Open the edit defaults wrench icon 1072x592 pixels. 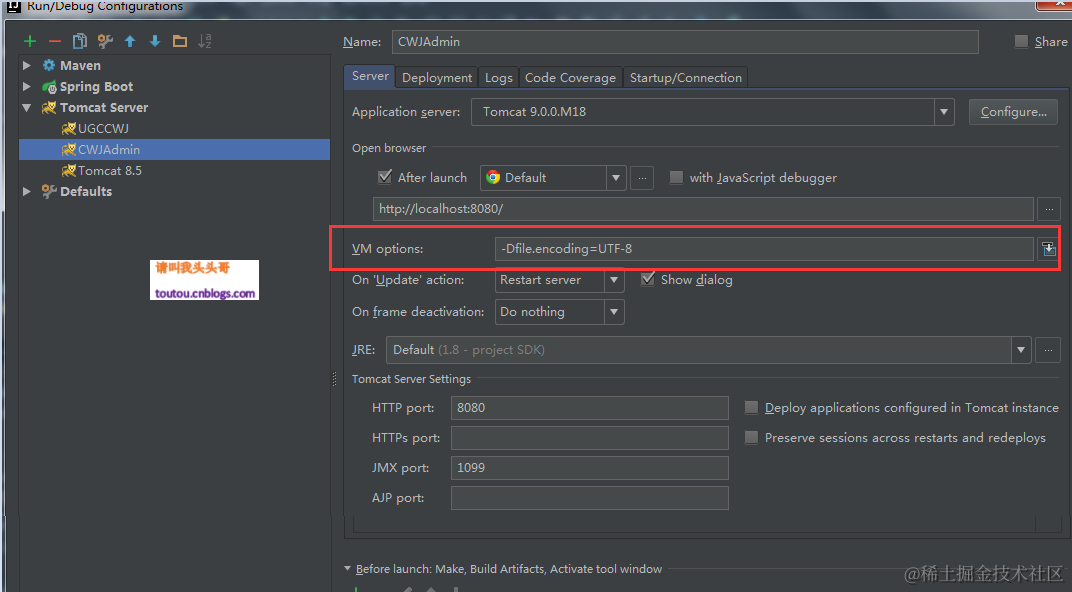click(105, 41)
